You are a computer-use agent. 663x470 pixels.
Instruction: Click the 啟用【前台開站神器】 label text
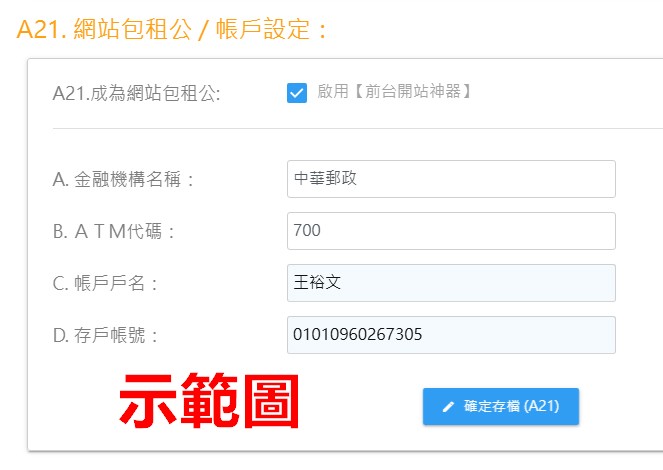coord(394,91)
